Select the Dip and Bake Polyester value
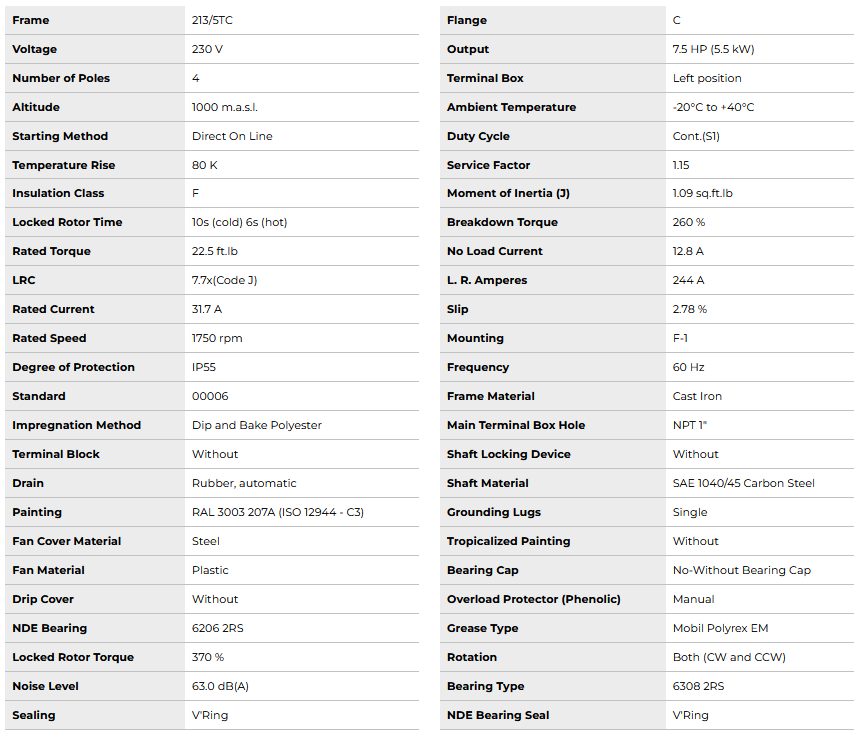The image size is (861, 732). 257,425
